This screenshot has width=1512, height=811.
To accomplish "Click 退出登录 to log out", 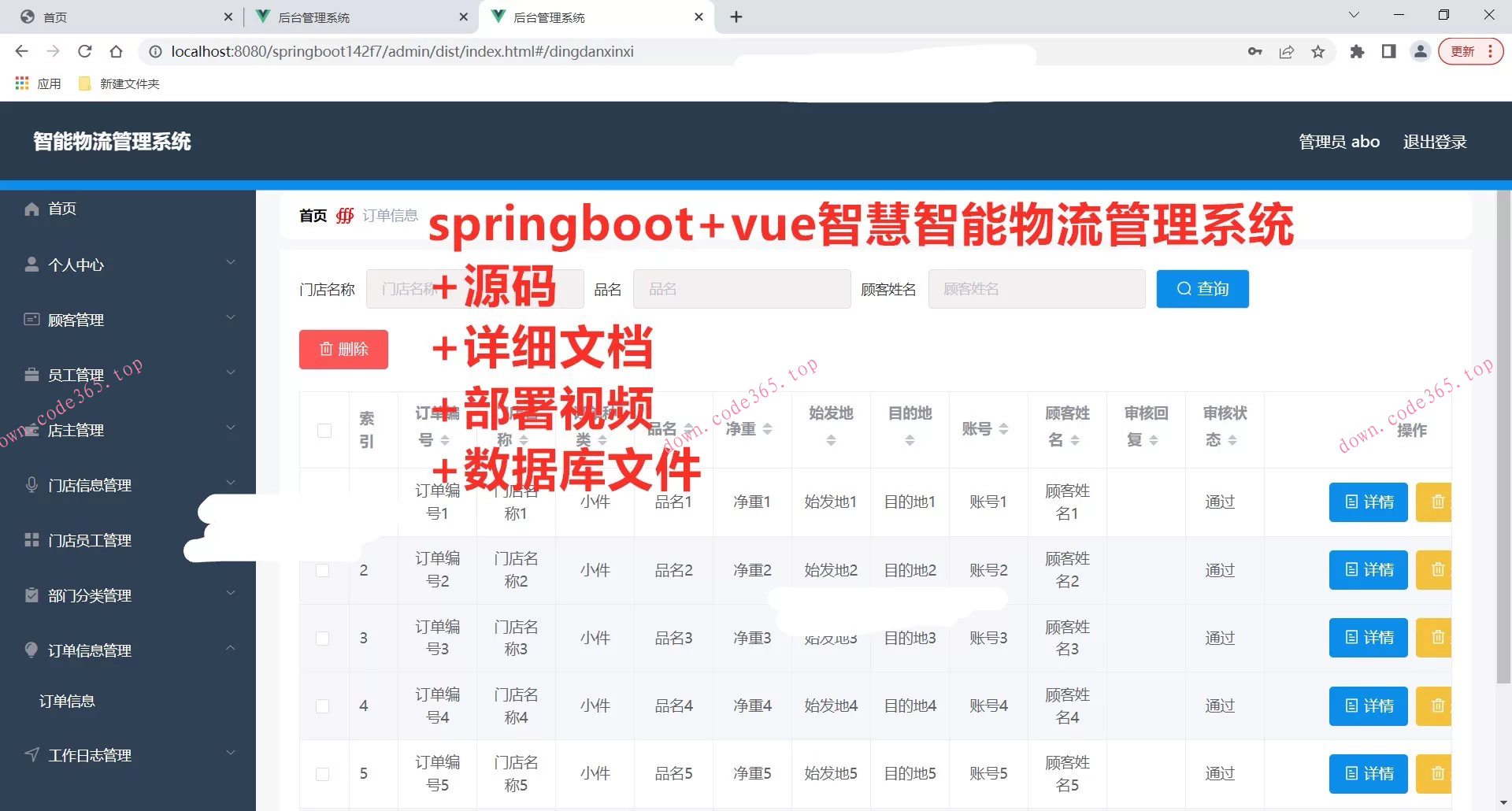I will (x=1434, y=143).
